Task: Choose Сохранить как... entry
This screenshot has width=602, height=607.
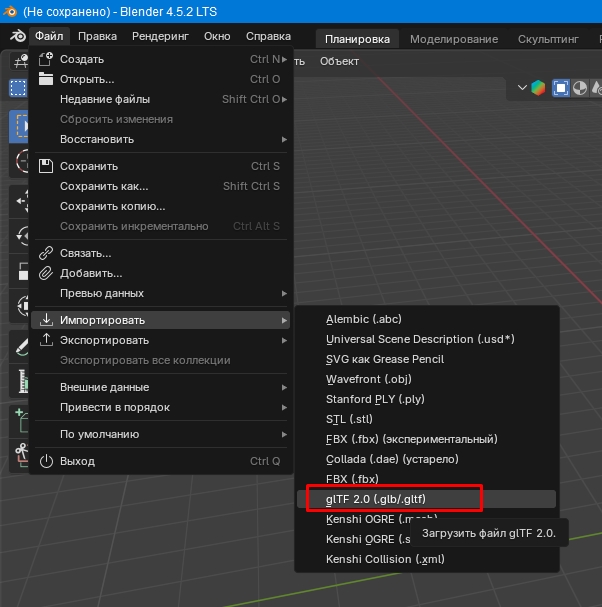Action: [x=162, y=187]
